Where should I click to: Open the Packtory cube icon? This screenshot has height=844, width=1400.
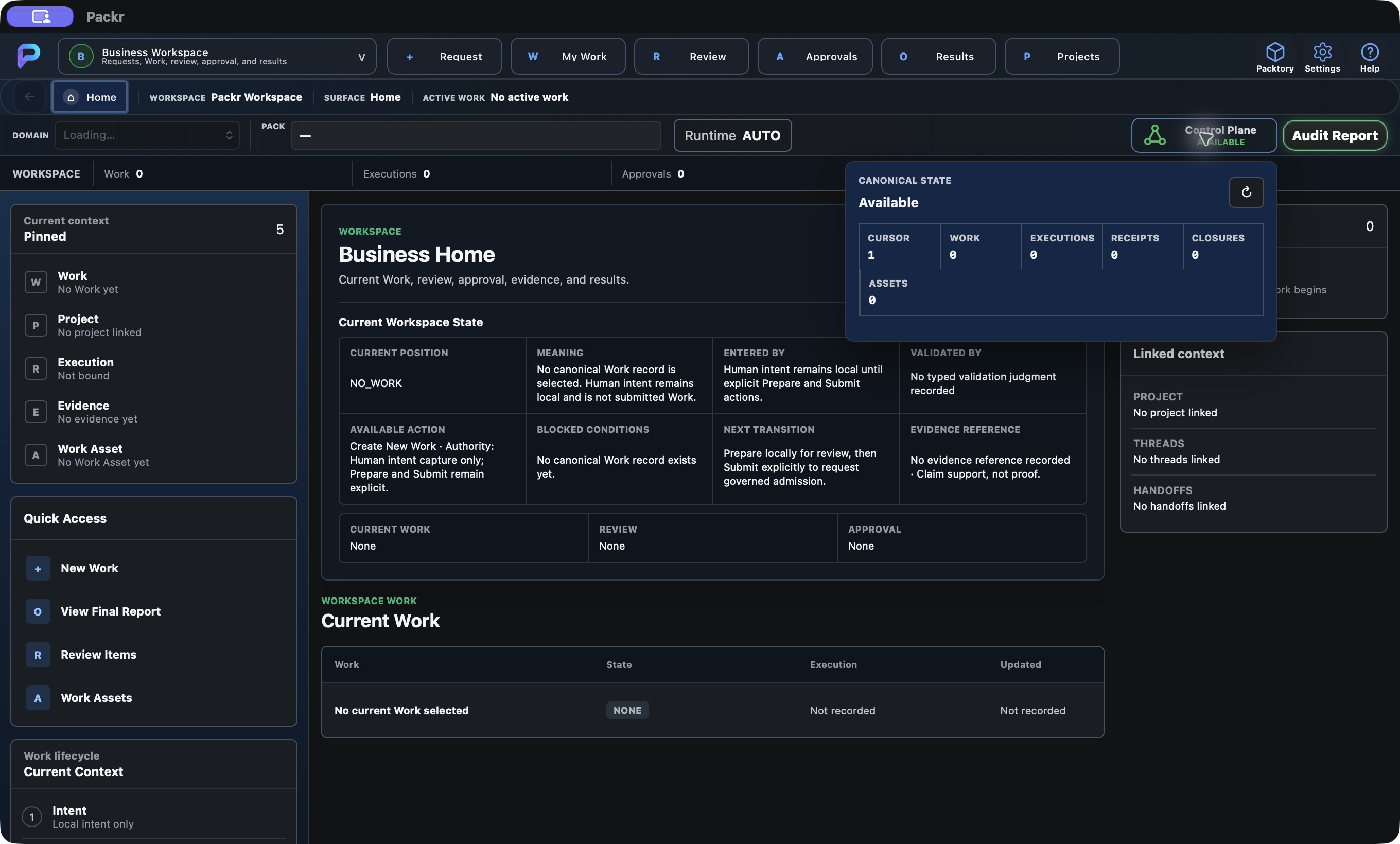coord(1274,52)
